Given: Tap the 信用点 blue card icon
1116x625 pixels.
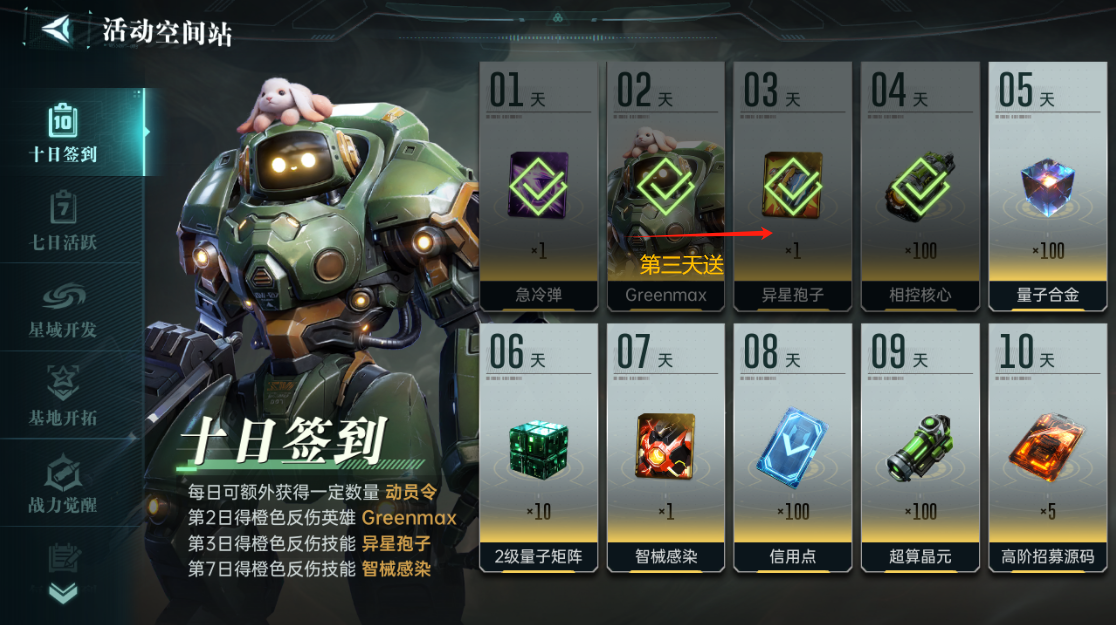Looking at the screenshot, I should [791, 448].
